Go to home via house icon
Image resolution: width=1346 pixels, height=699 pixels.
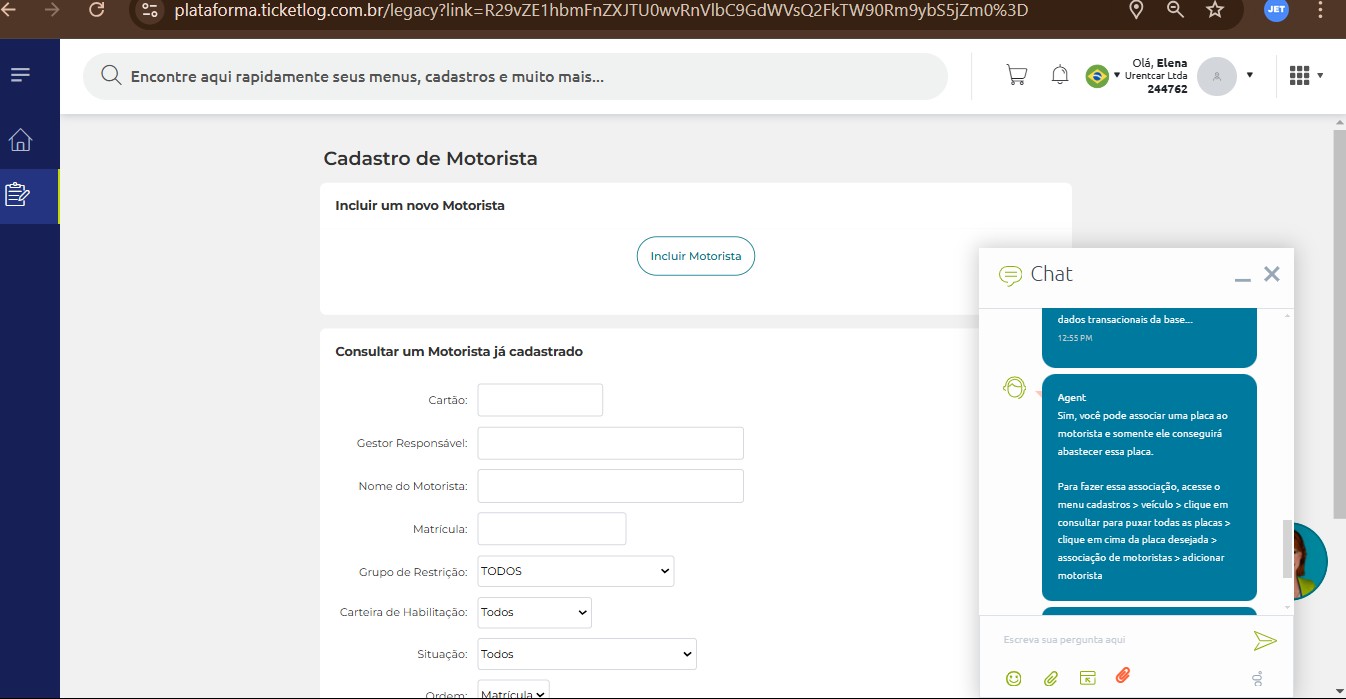coord(20,140)
